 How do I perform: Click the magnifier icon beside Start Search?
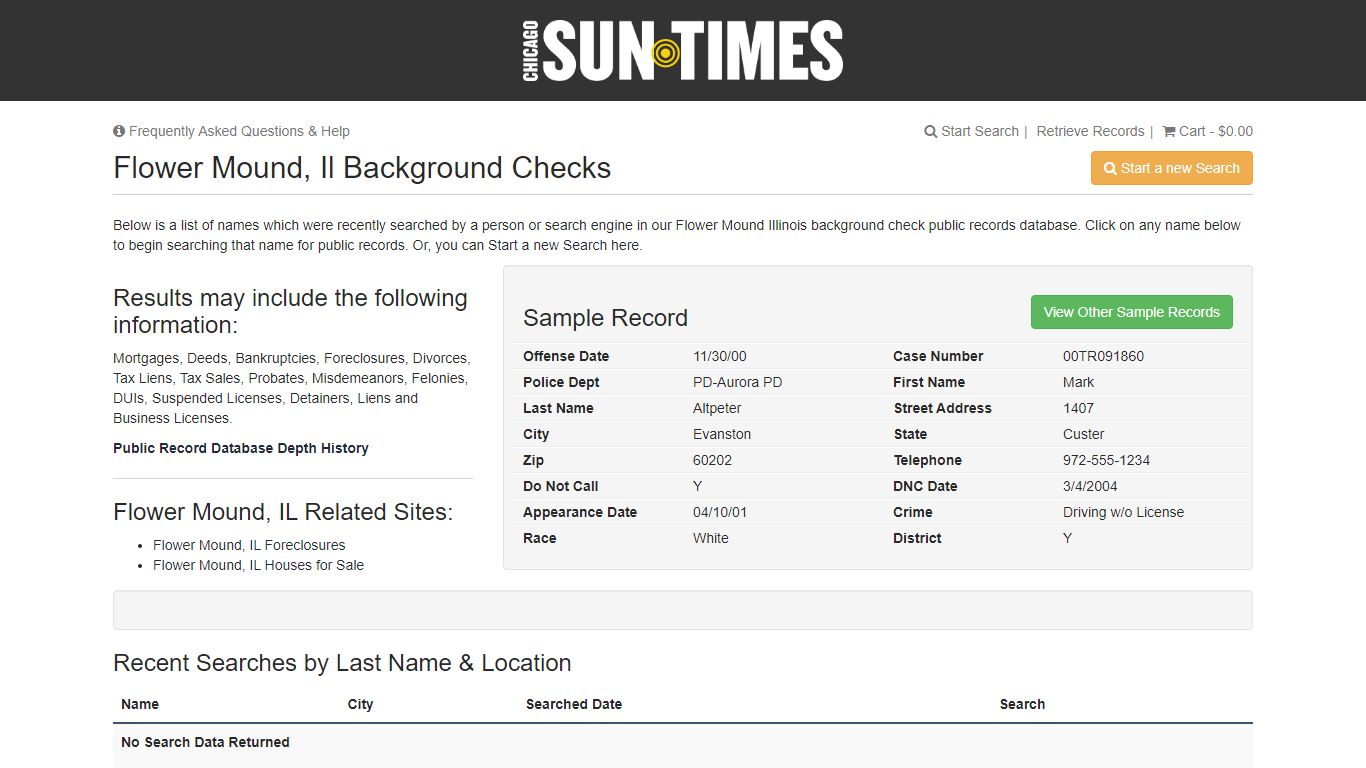click(931, 131)
